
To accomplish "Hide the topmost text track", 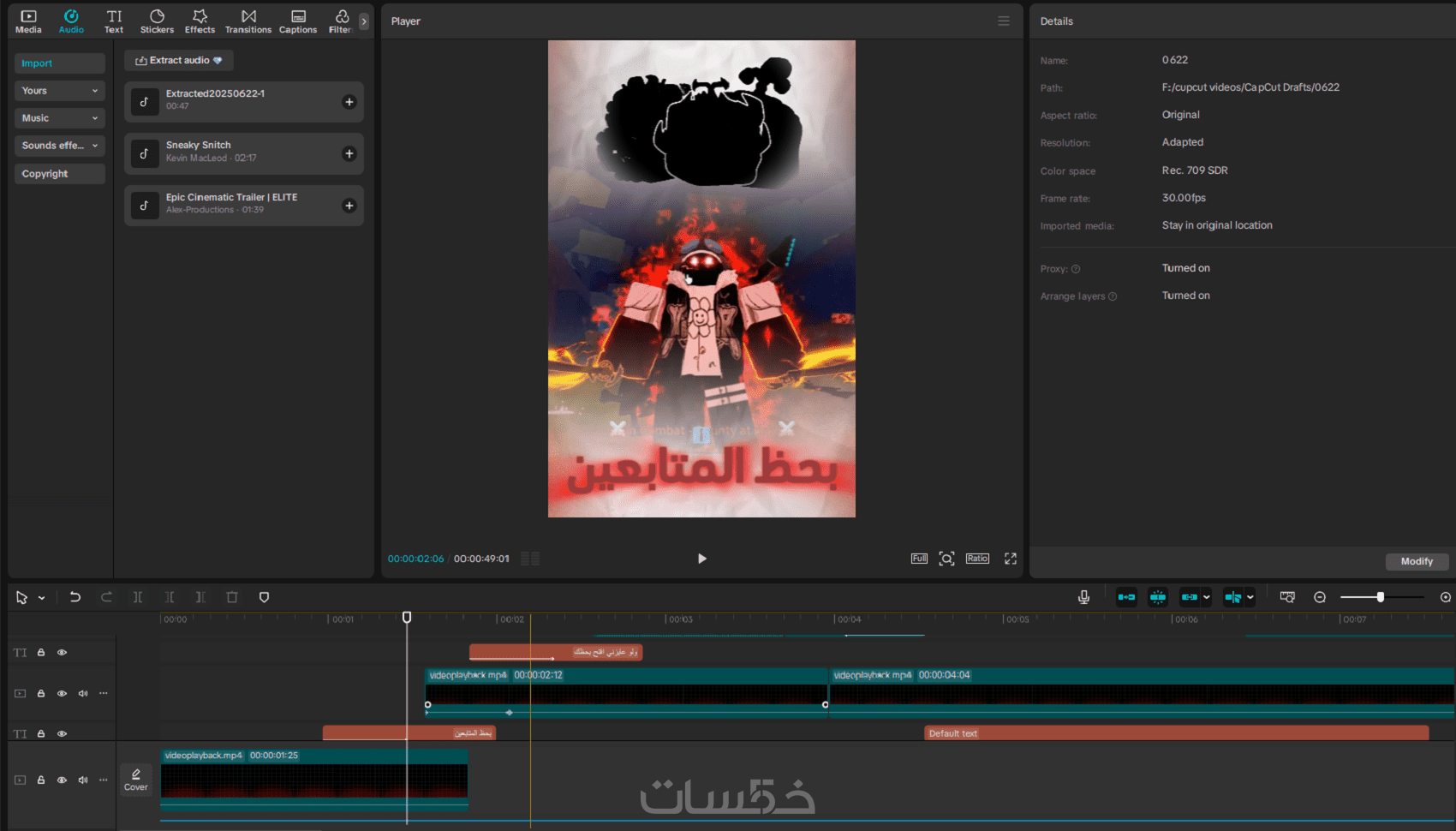I will 62,653.
